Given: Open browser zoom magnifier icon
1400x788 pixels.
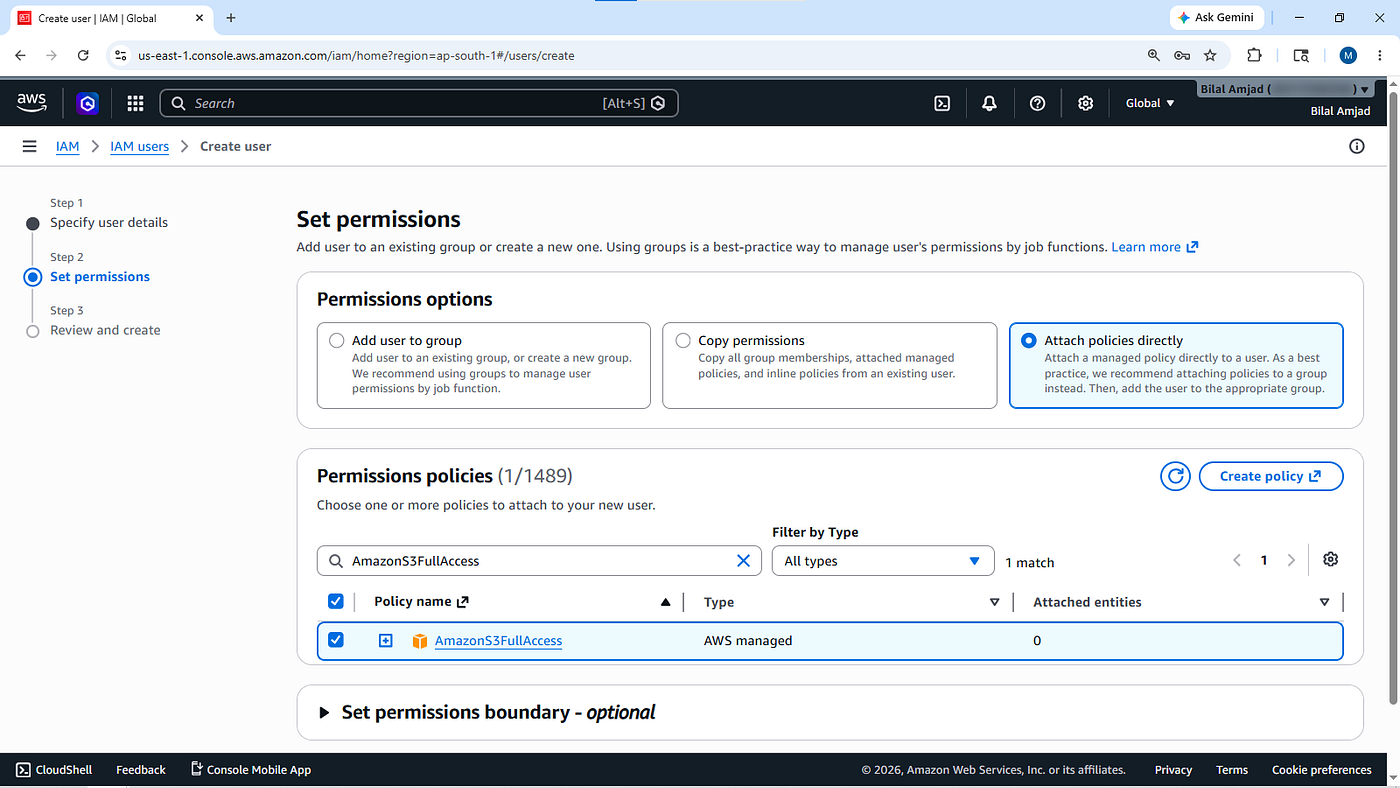Looking at the screenshot, I should [1154, 55].
